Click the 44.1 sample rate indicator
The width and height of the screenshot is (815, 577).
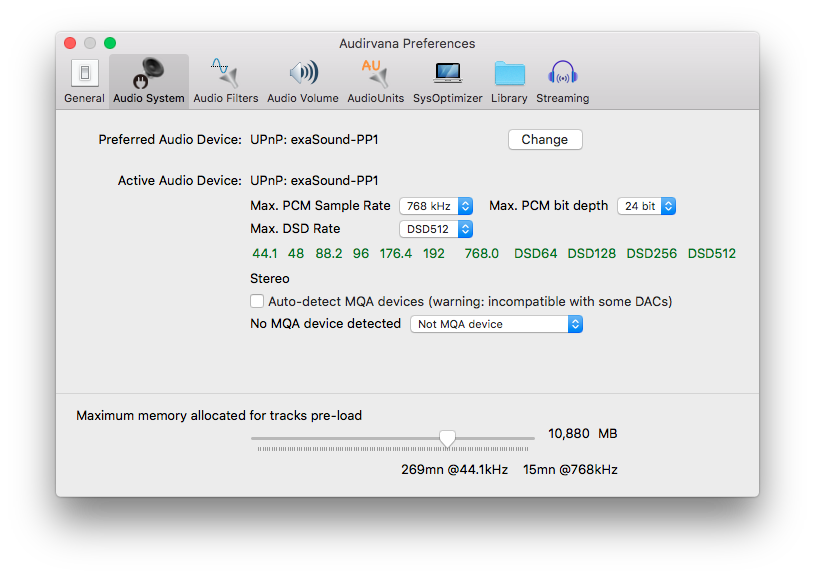pyautogui.click(x=265, y=254)
